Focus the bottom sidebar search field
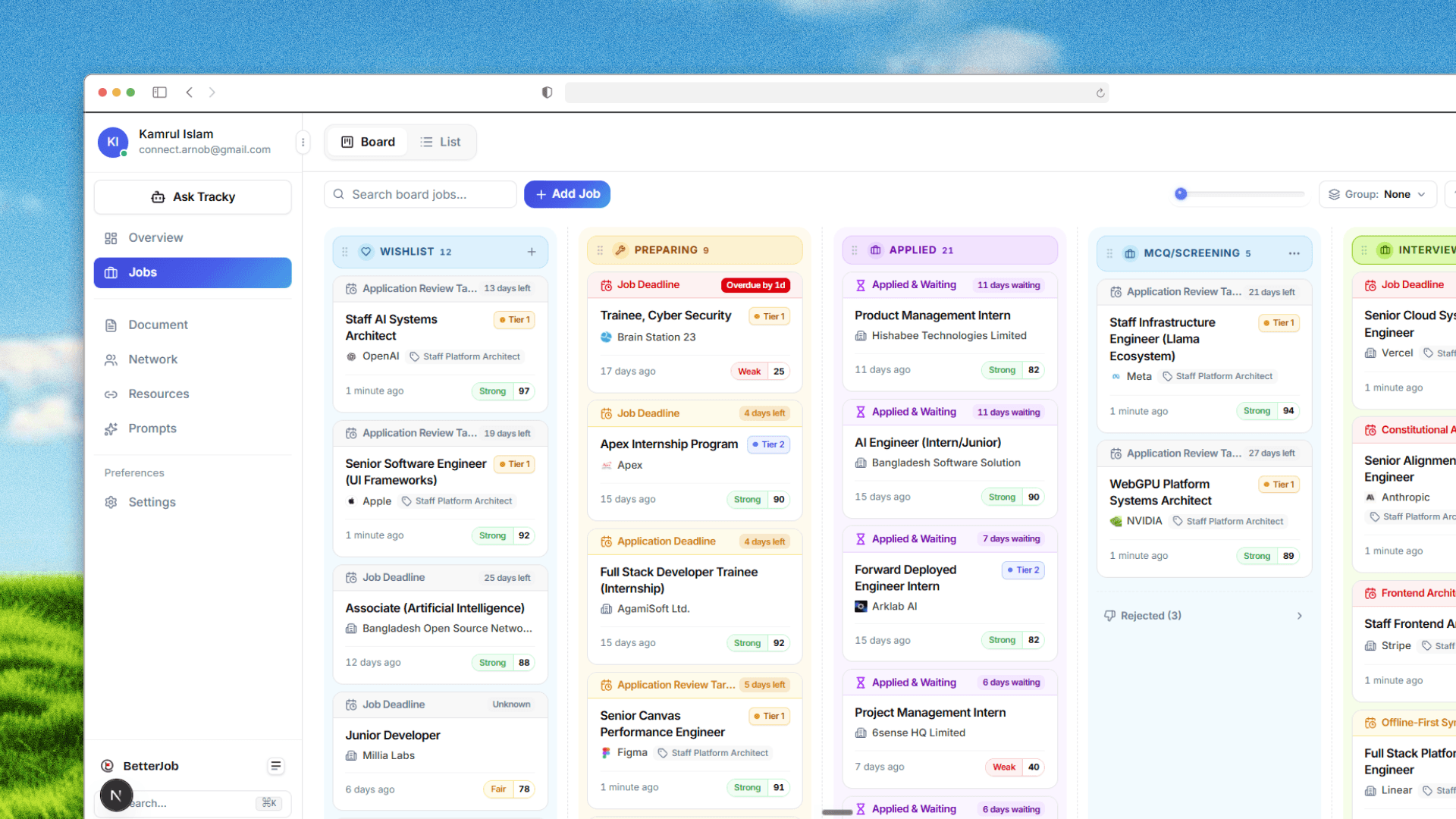The width and height of the screenshot is (1456, 819). point(193,803)
